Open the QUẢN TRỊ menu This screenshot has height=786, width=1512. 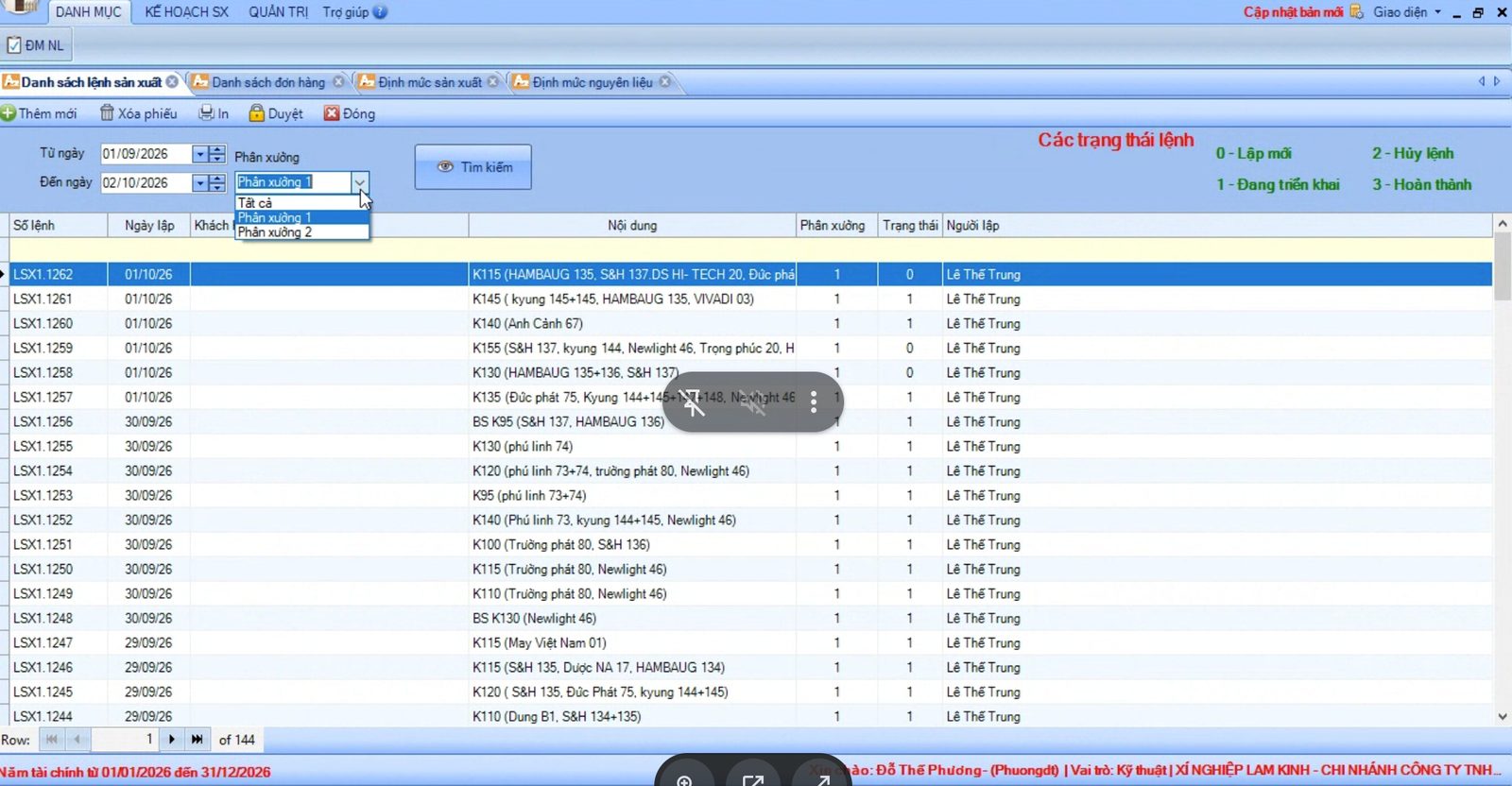(279, 12)
